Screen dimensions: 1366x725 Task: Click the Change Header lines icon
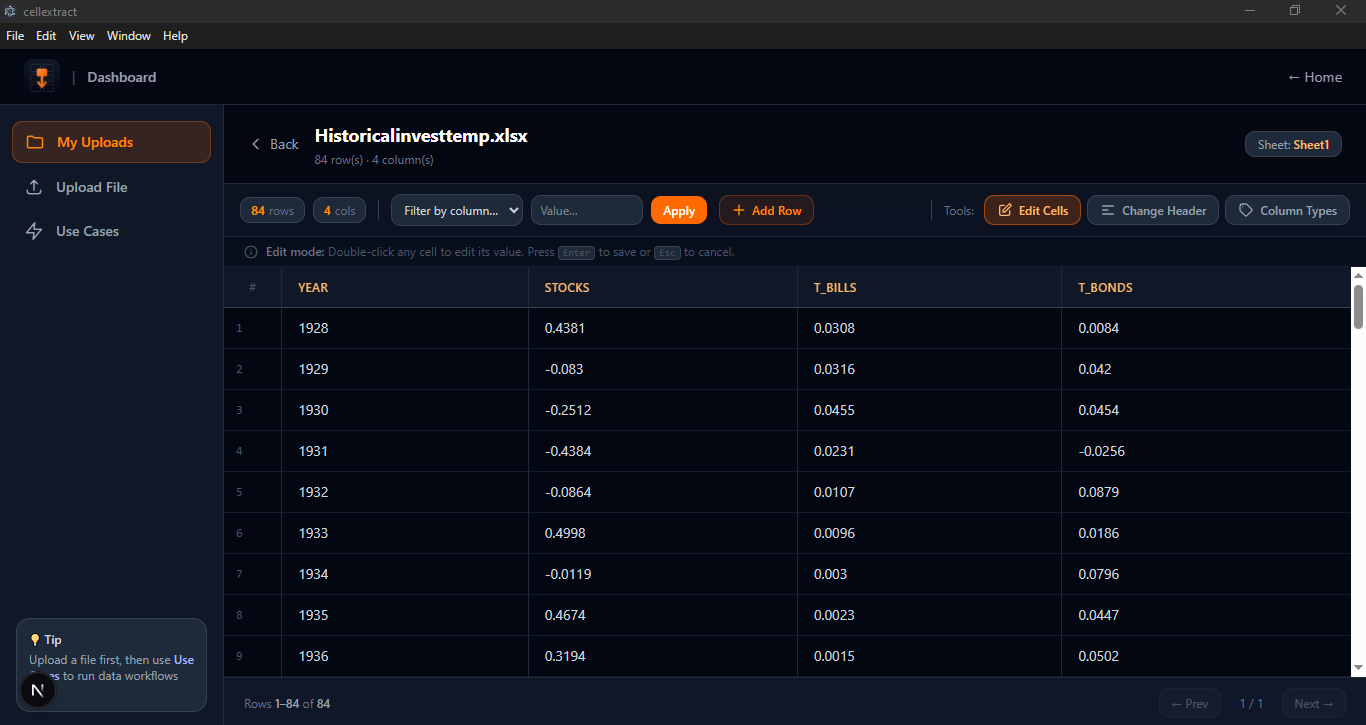coord(1108,210)
